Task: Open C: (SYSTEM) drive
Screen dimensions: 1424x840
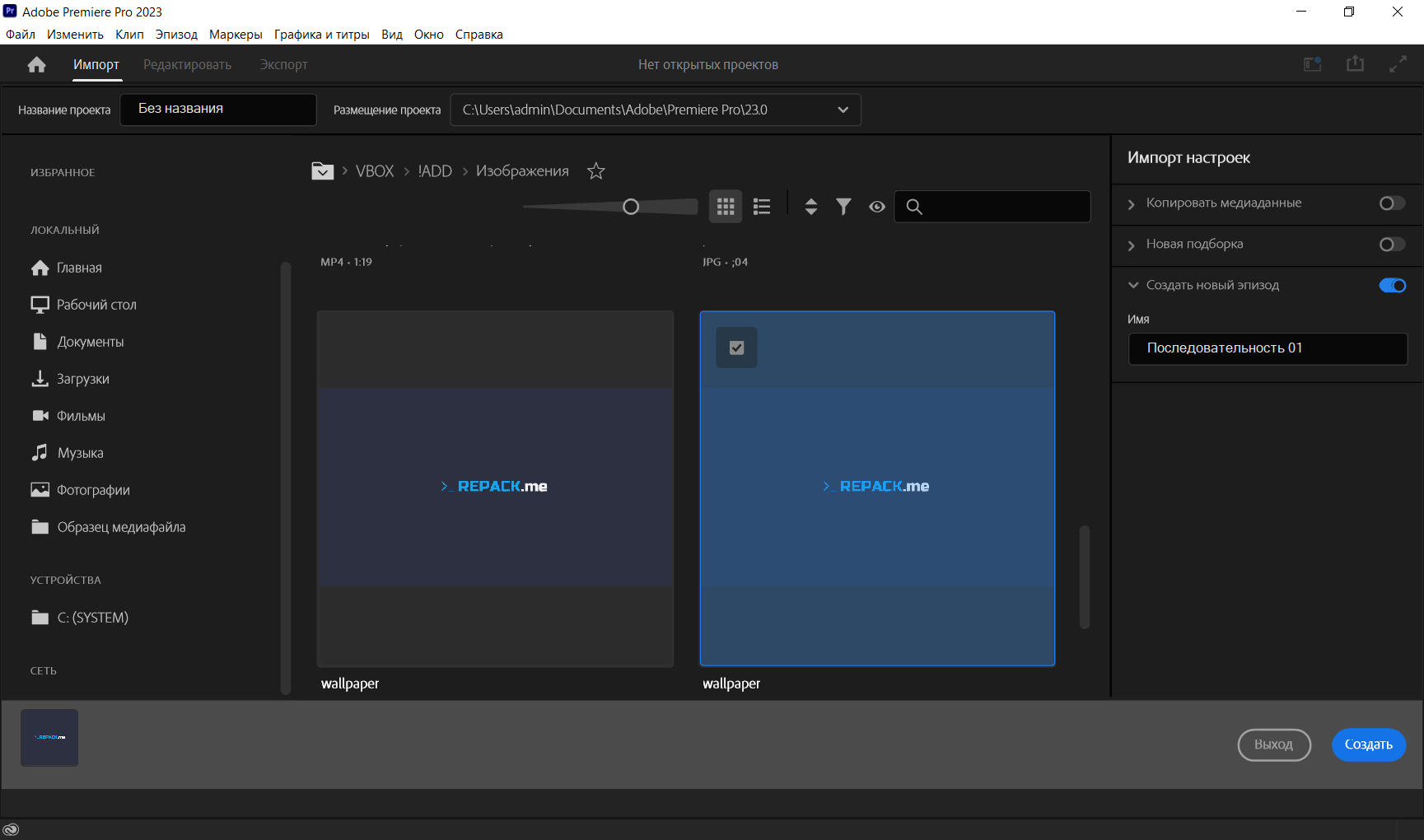Action: point(80,618)
